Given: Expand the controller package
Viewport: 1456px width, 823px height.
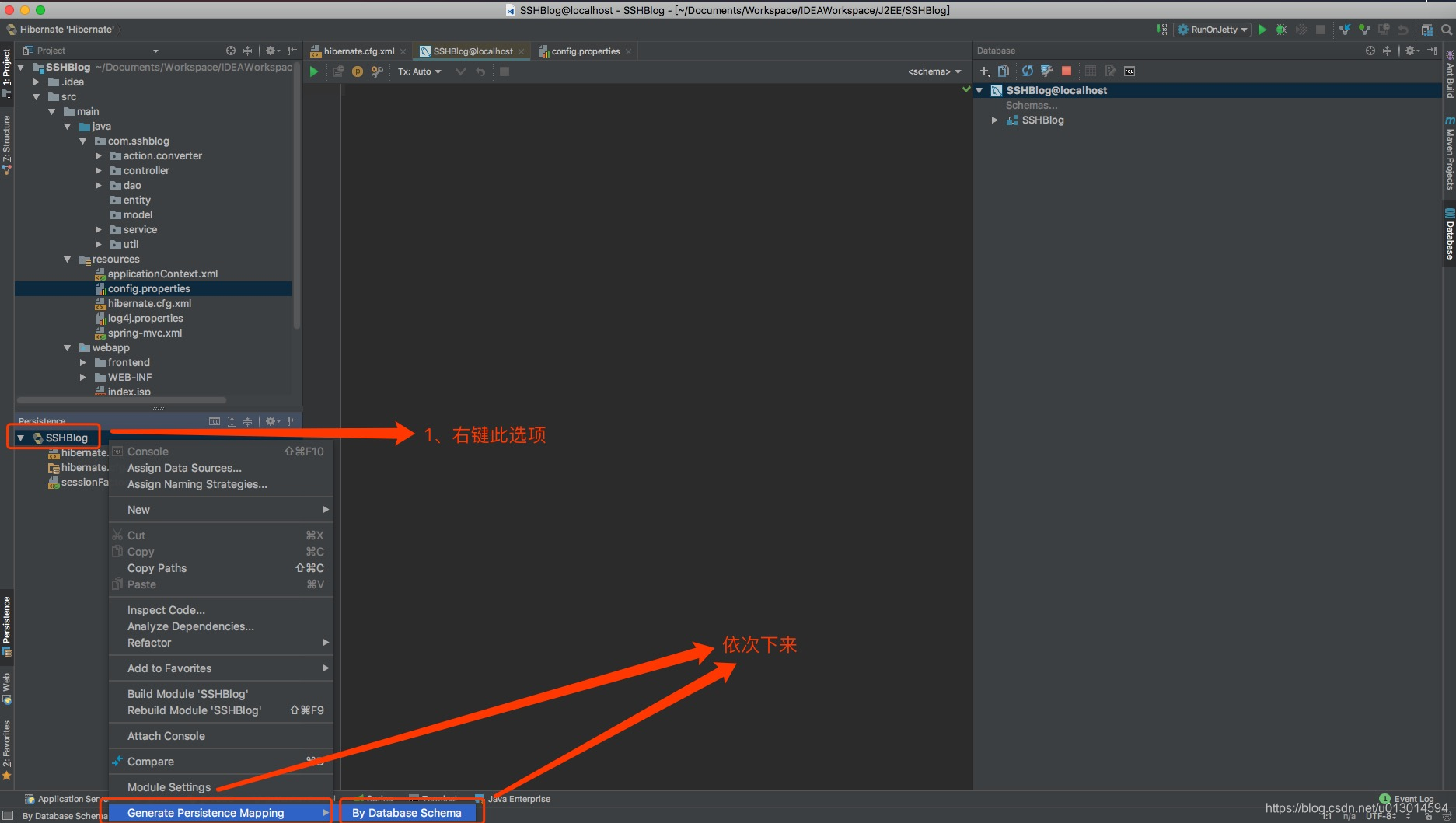Looking at the screenshot, I should 99,171.
